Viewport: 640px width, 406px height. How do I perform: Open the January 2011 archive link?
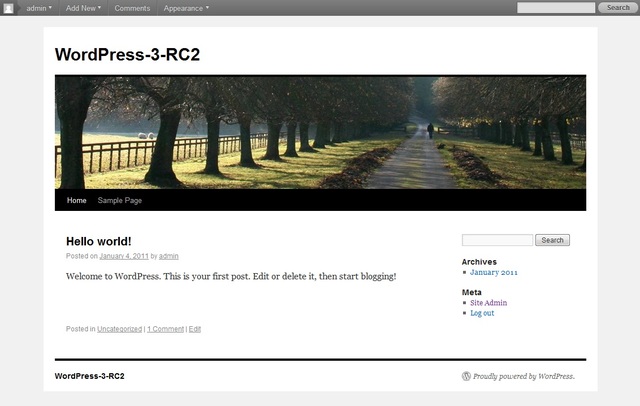pyautogui.click(x=493, y=273)
